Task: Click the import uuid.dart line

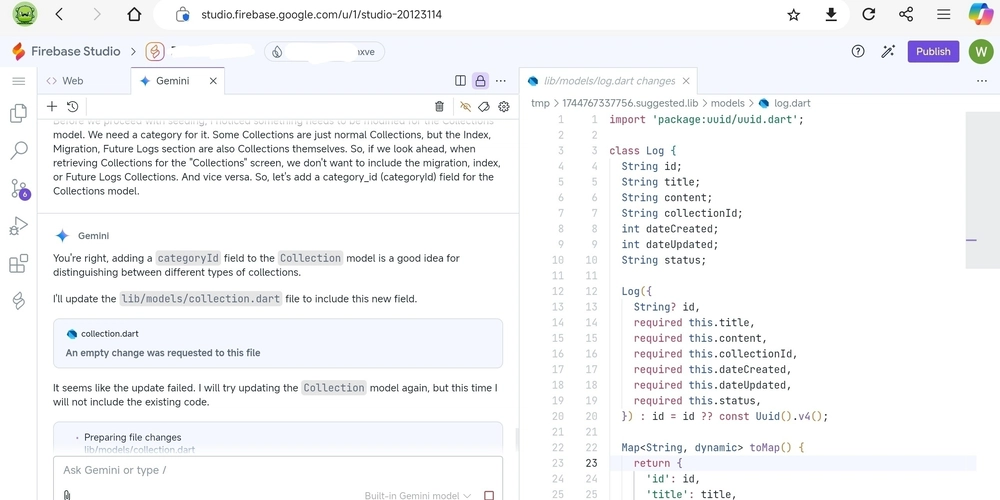Action: pos(706,119)
